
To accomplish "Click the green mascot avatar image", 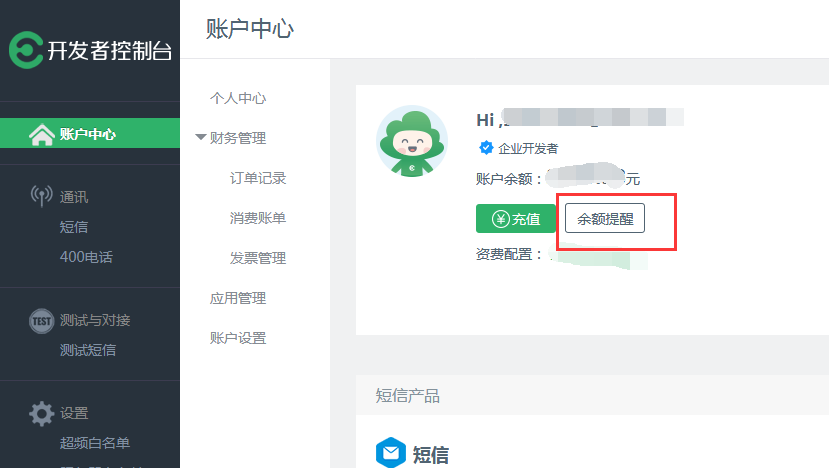I will [x=412, y=141].
